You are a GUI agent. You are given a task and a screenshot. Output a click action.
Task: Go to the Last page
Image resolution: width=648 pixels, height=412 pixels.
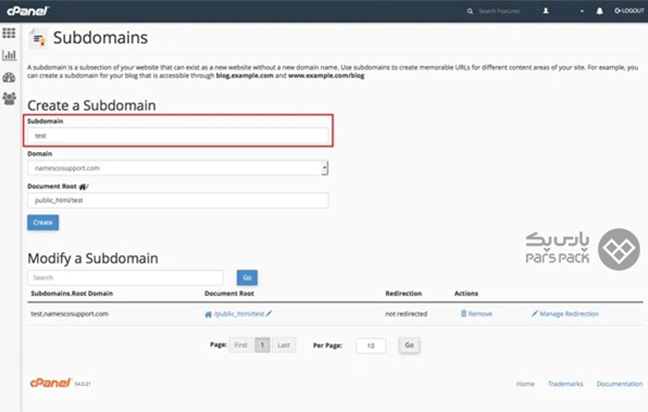pos(284,345)
